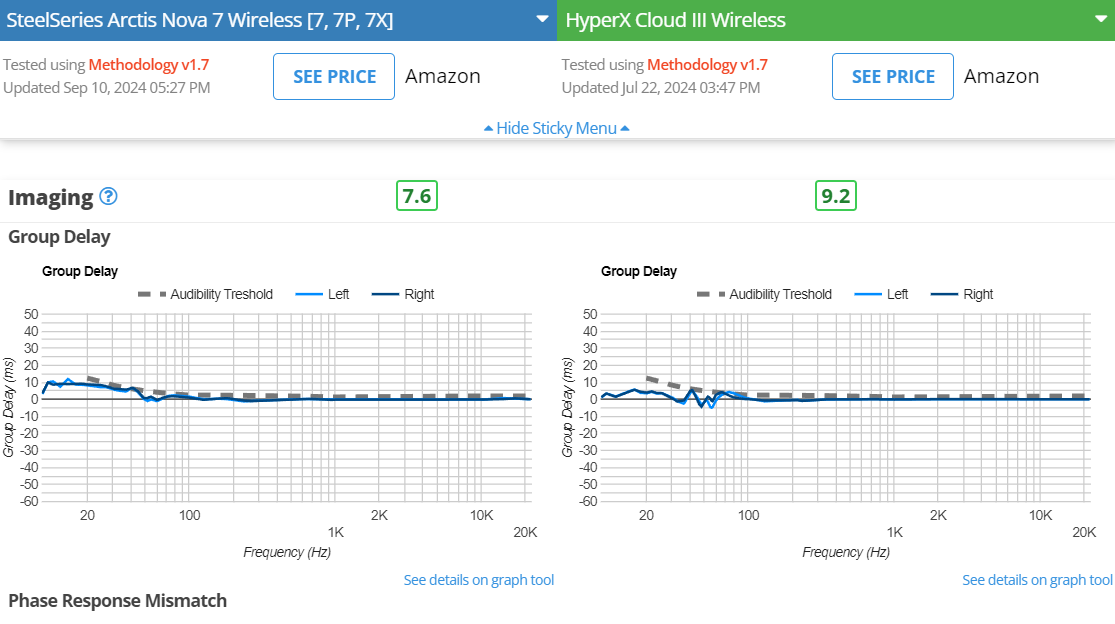Click the Imaging section heading
Screen dimensions: 1115x624
click(x=50, y=198)
